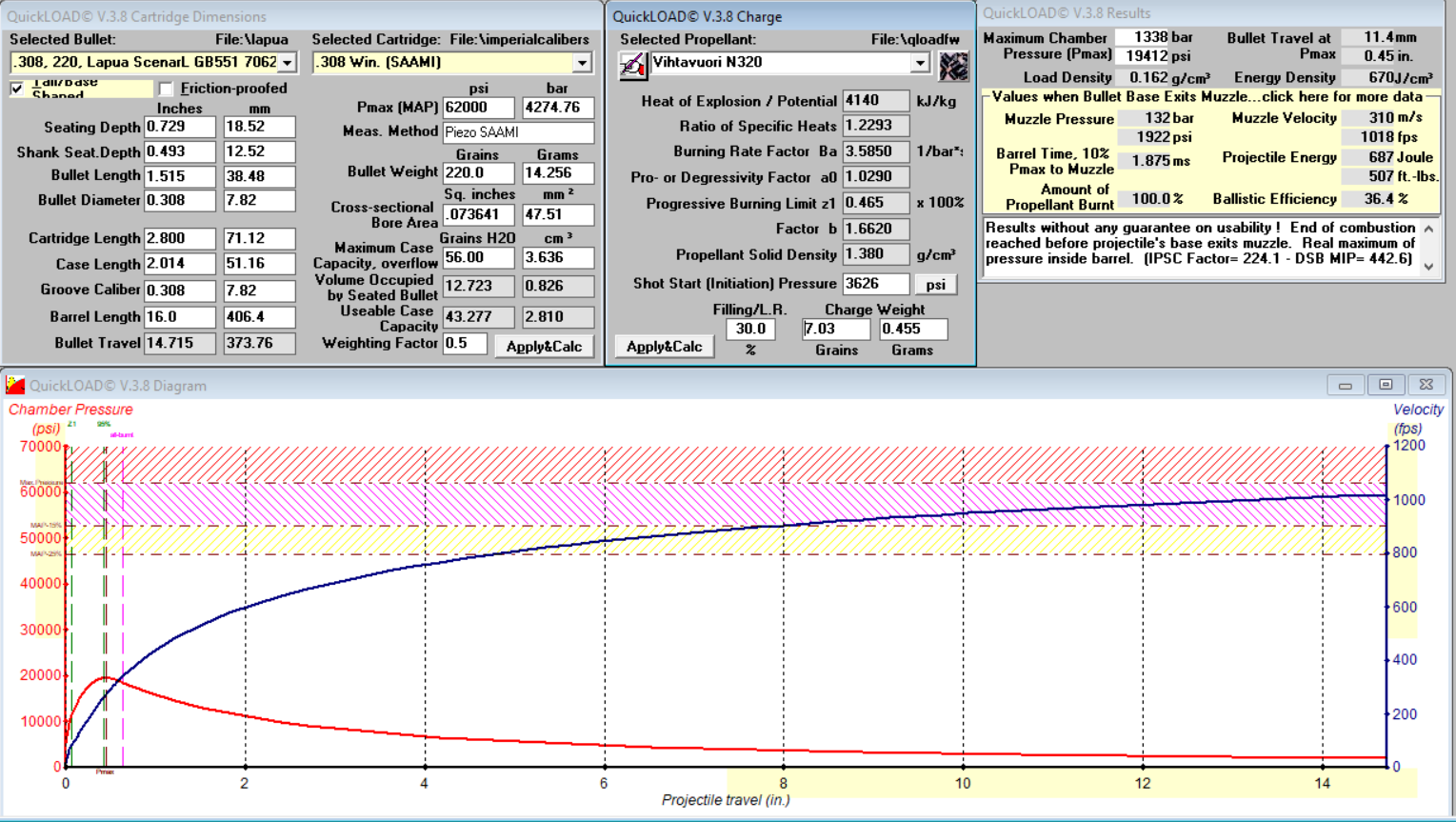The width and height of the screenshot is (1456, 822).
Task: Click the Meas. Method Piezo SAAMI field
Action: click(519, 132)
